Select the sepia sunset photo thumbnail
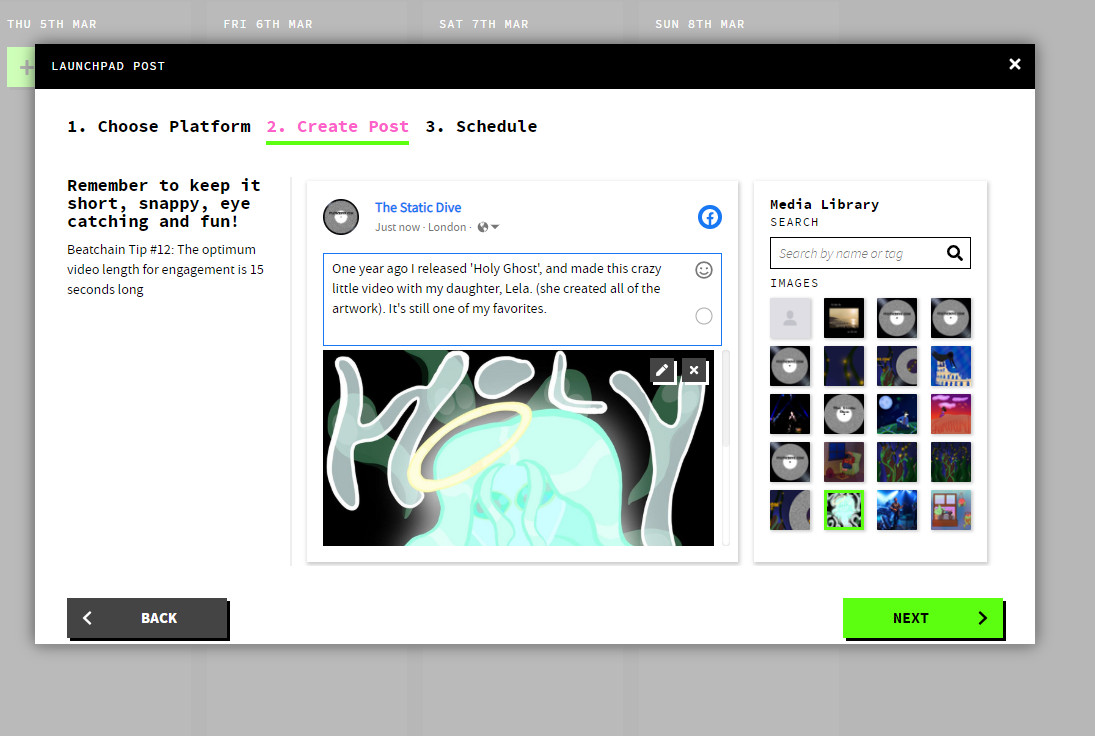This screenshot has height=736, width=1095. pos(844,318)
